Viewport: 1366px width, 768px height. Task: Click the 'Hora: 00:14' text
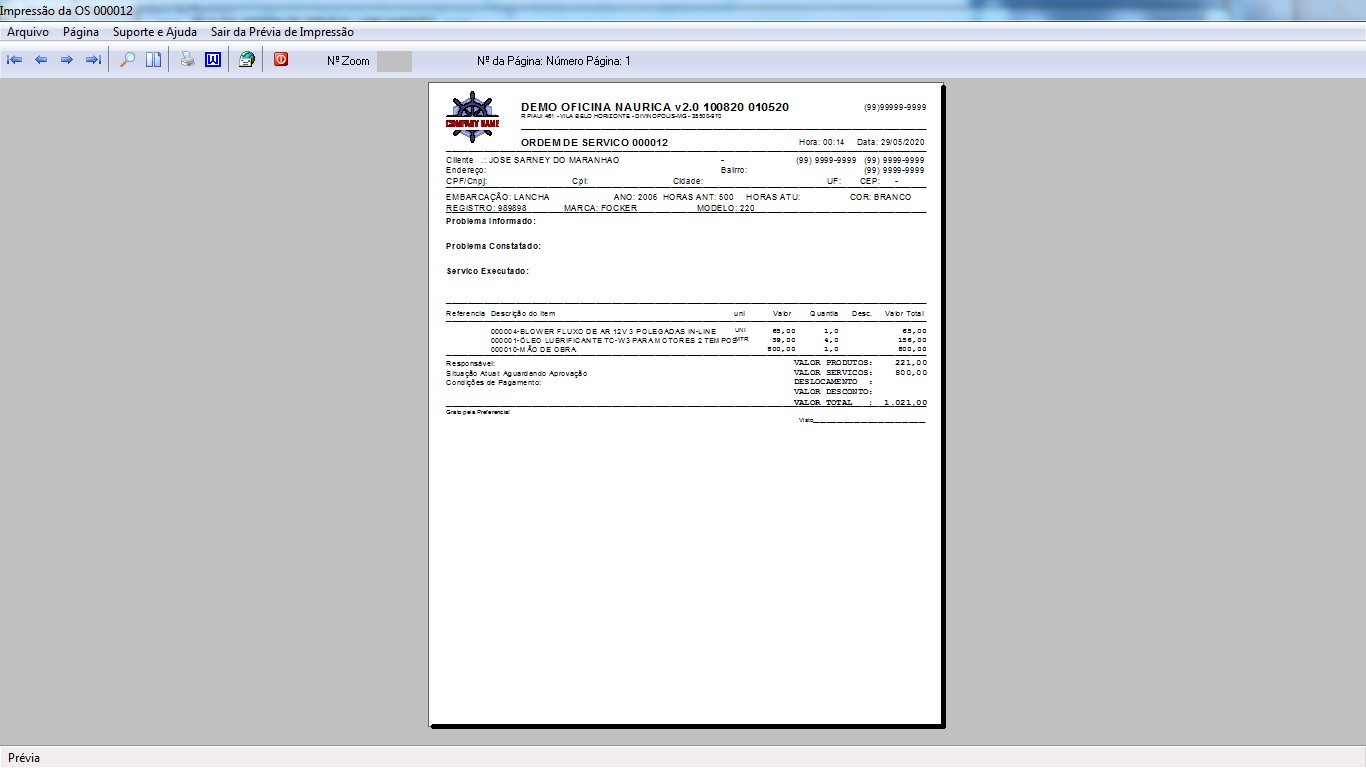(x=822, y=143)
